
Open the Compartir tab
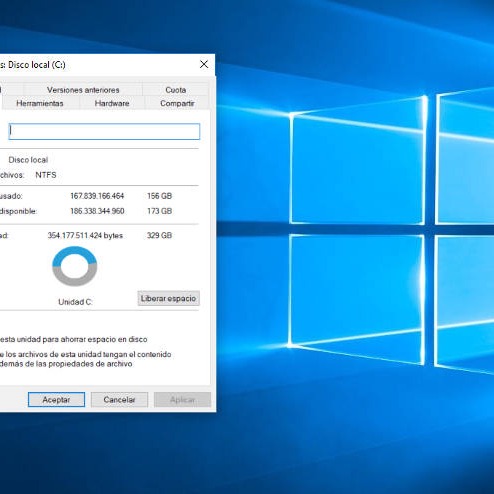tap(177, 103)
